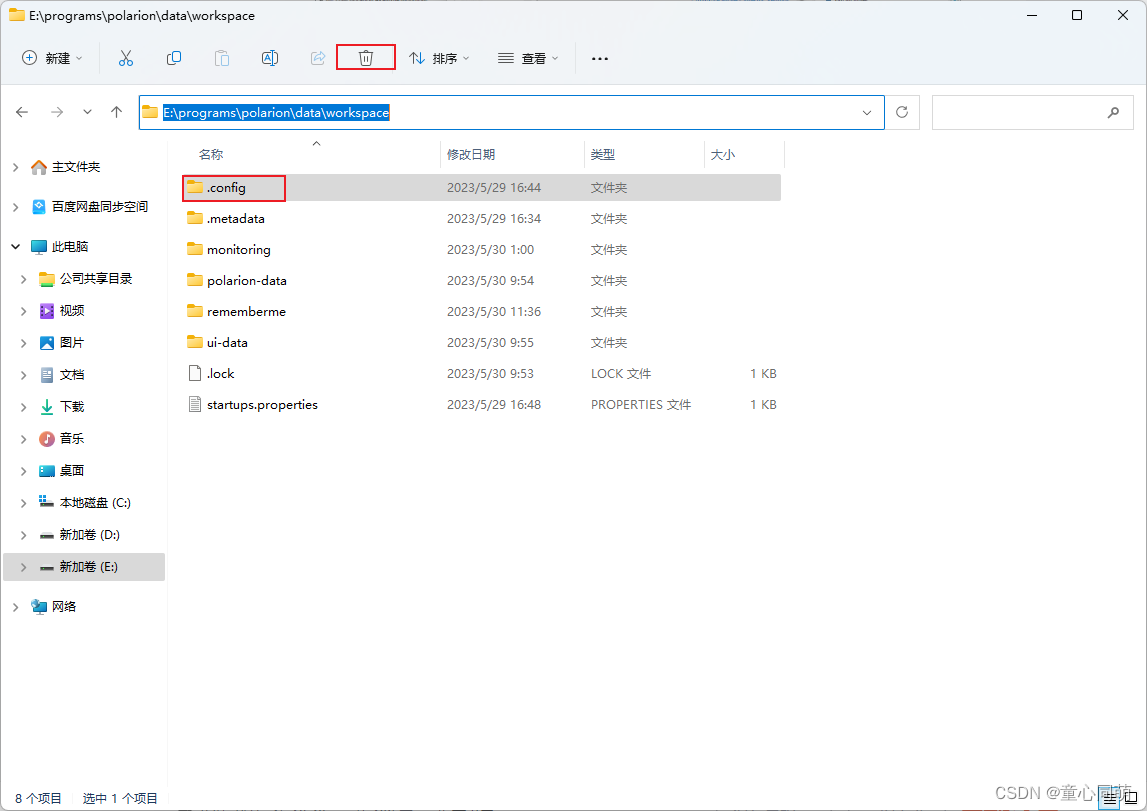Screen dimensions: 1147x811
Task: Expand the 公司共享目录 tree node
Action: coord(23,279)
